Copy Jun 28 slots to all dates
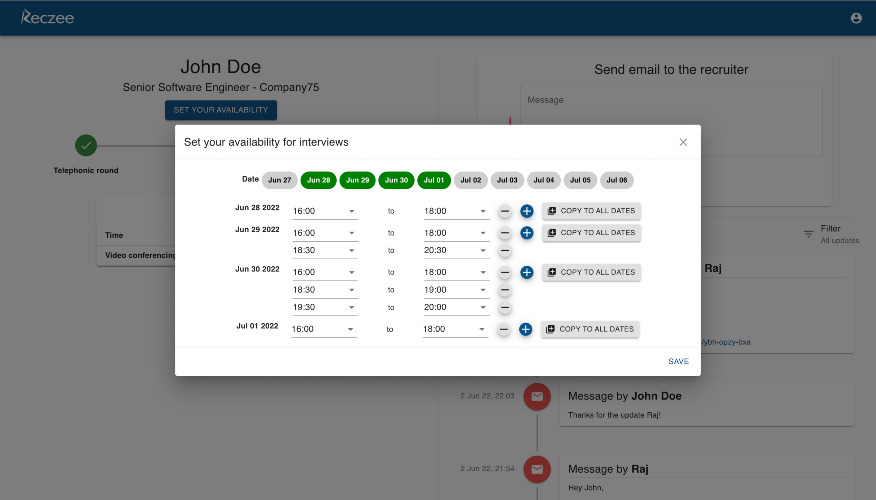Viewport: 876px width, 500px height. (x=591, y=211)
